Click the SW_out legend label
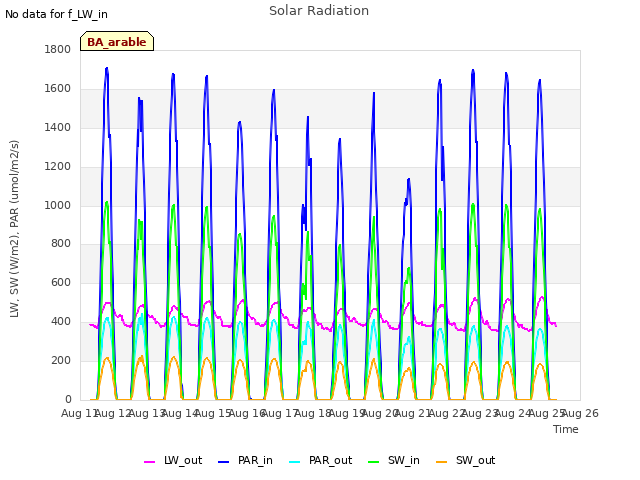The width and height of the screenshot is (640, 480). tap(476, 461)
